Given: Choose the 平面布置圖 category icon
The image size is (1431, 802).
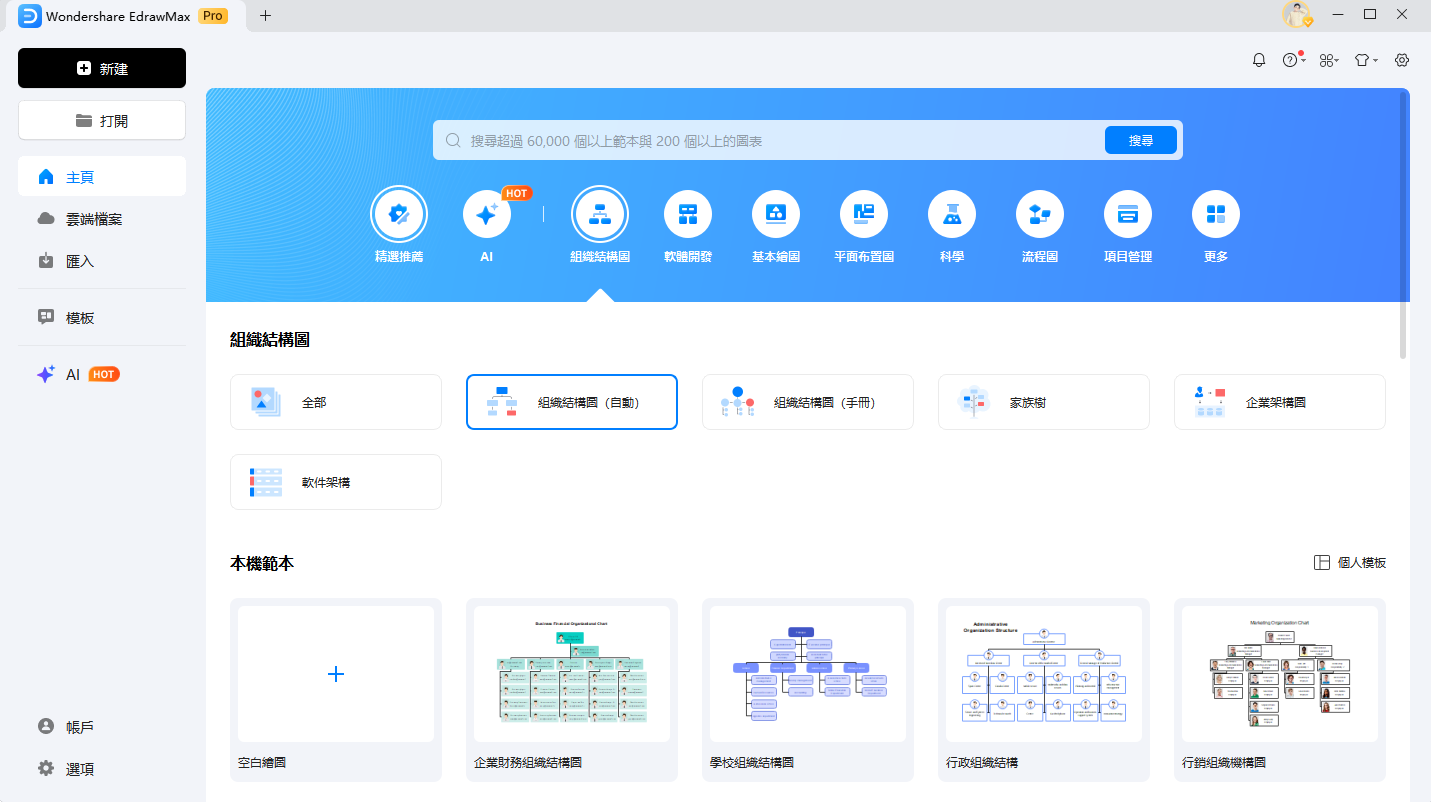Looking at the screenshot, I should 864,214.
